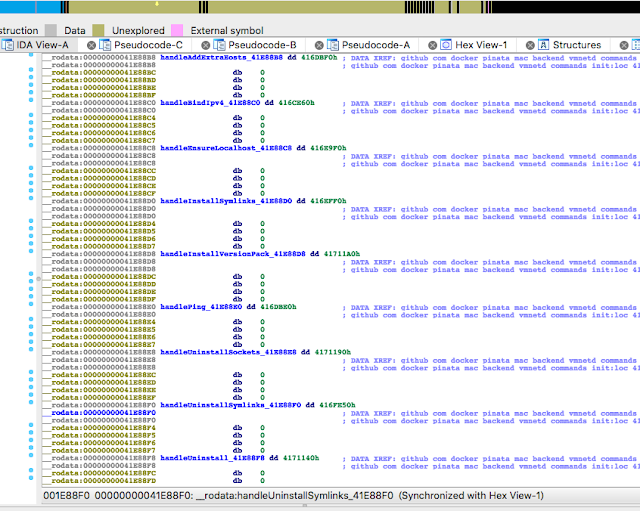Select the handleEnsureLocalhost_41E88C8 label
The height and width of the screenshot is (511, 640).
coord(226,148)
